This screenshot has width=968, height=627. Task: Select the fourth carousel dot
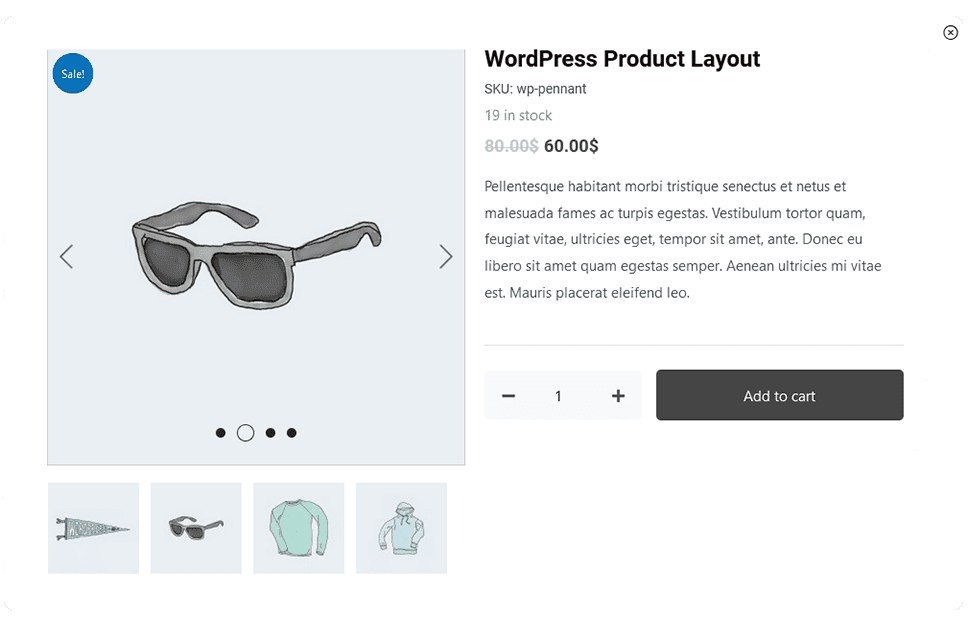(x=292, y=433)
